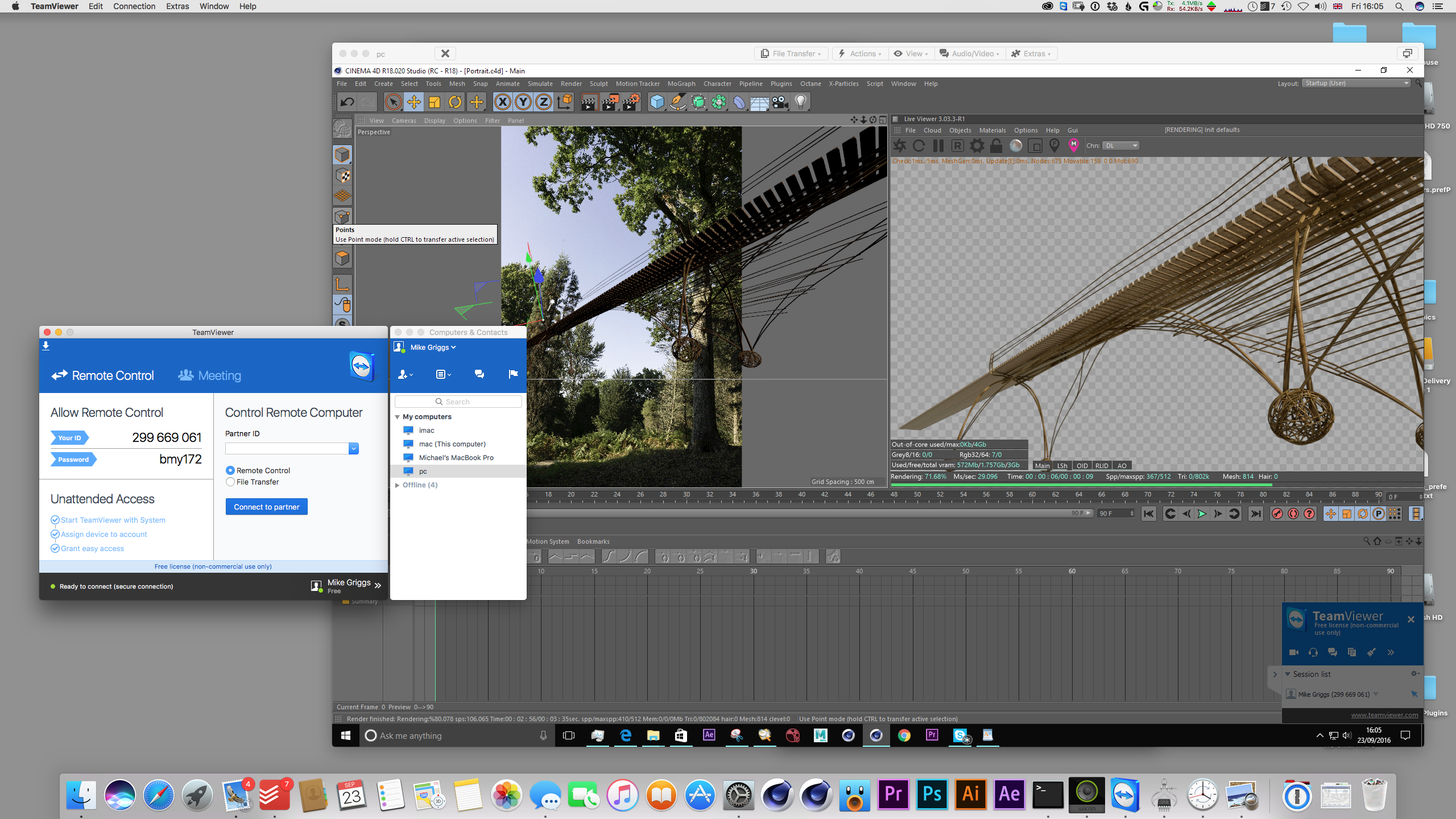
Task: Click Live Viewer restart render icon
Action: point(919,146)
